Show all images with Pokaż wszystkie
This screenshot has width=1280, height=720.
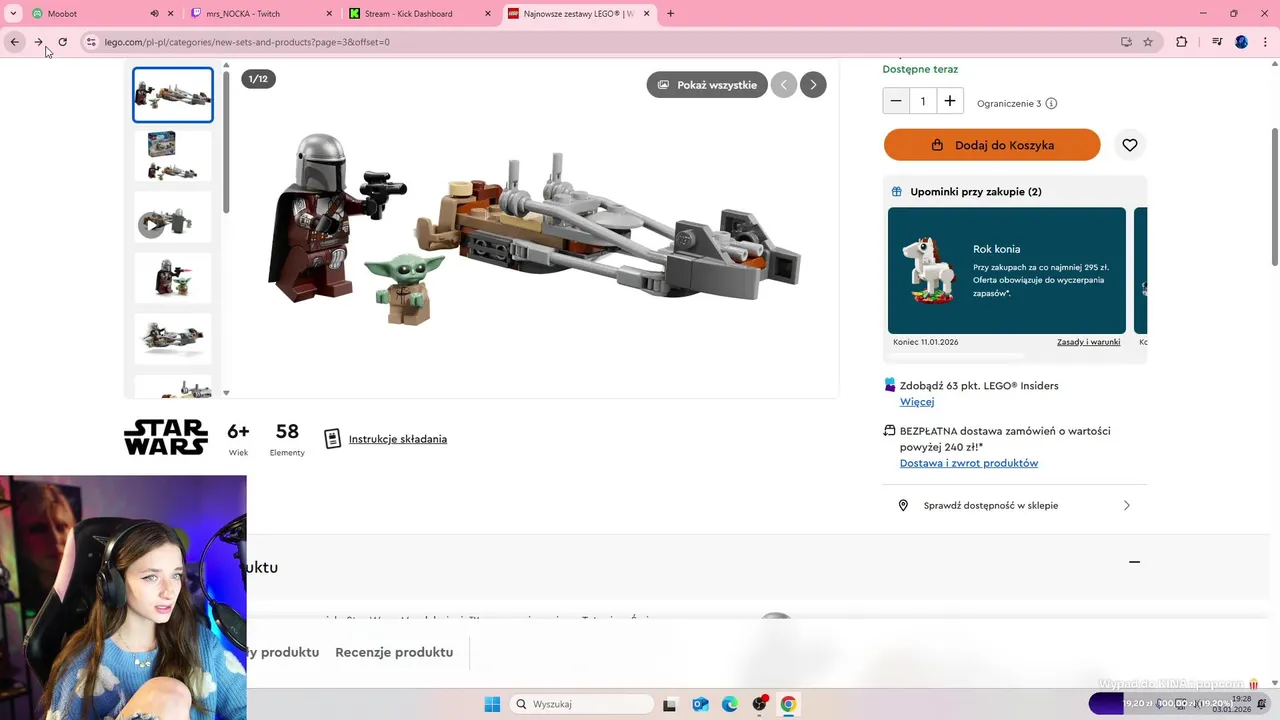[x=707, y=85]
